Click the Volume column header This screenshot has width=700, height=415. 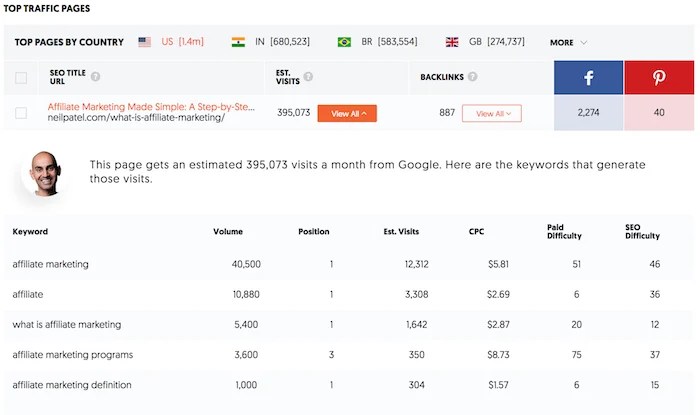click(227, 232)
